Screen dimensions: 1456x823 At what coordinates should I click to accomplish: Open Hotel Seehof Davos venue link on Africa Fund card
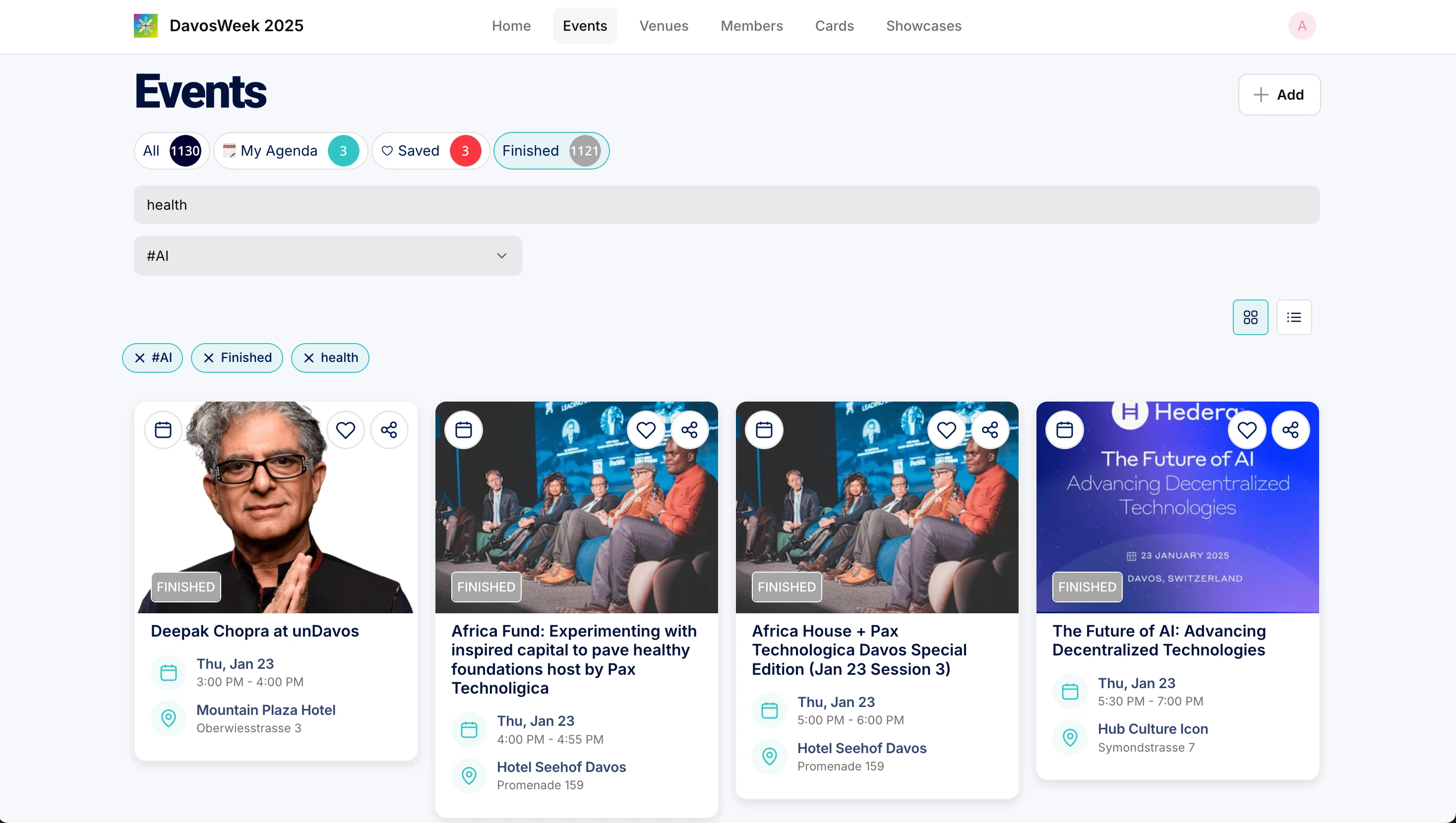point(561,767)
